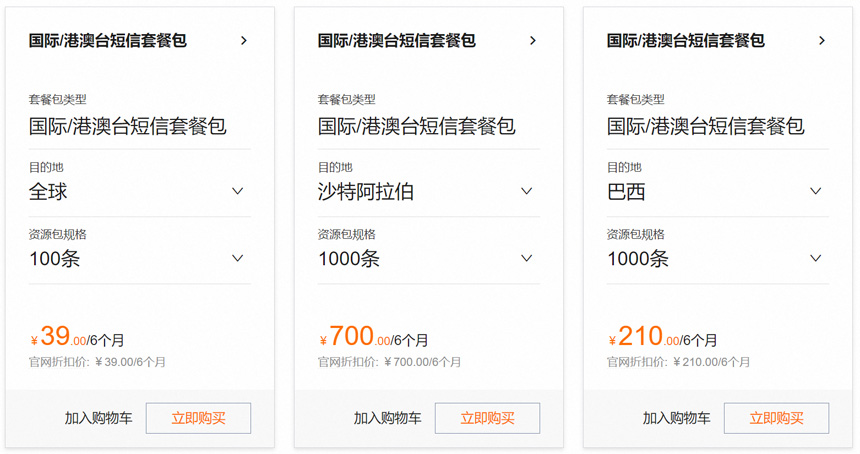Click the ¥39.00/6个月 price text
The image size is (860, 454).
[x=77, y=338]
